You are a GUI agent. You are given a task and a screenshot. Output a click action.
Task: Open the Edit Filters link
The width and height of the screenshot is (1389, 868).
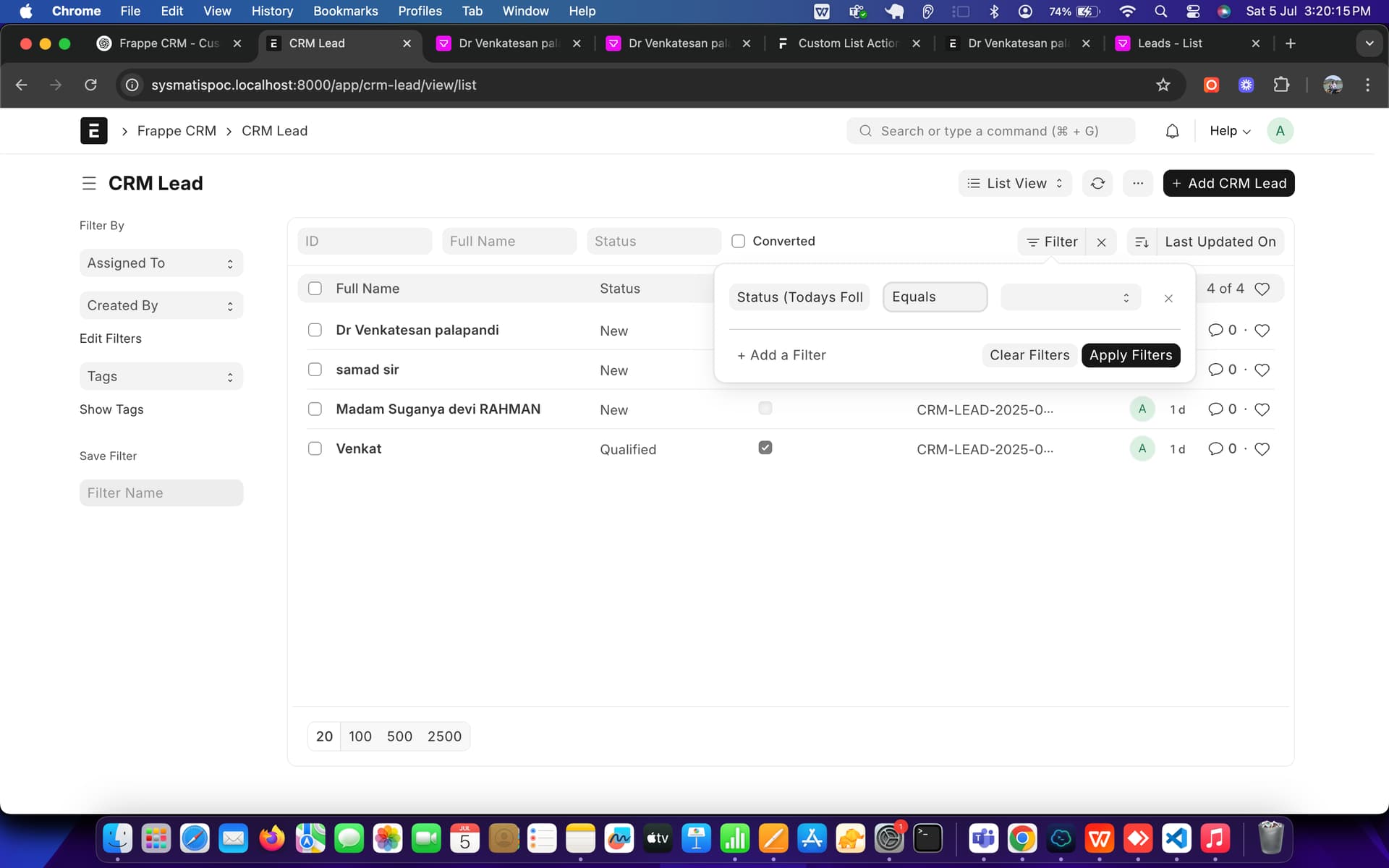tap(111, 339)
